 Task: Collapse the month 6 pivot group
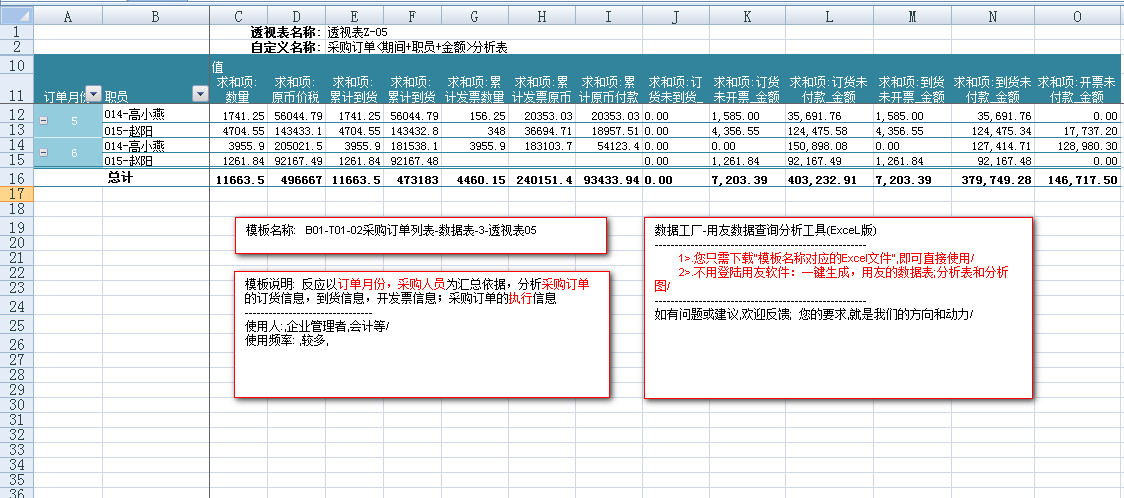tap(44, 152)
